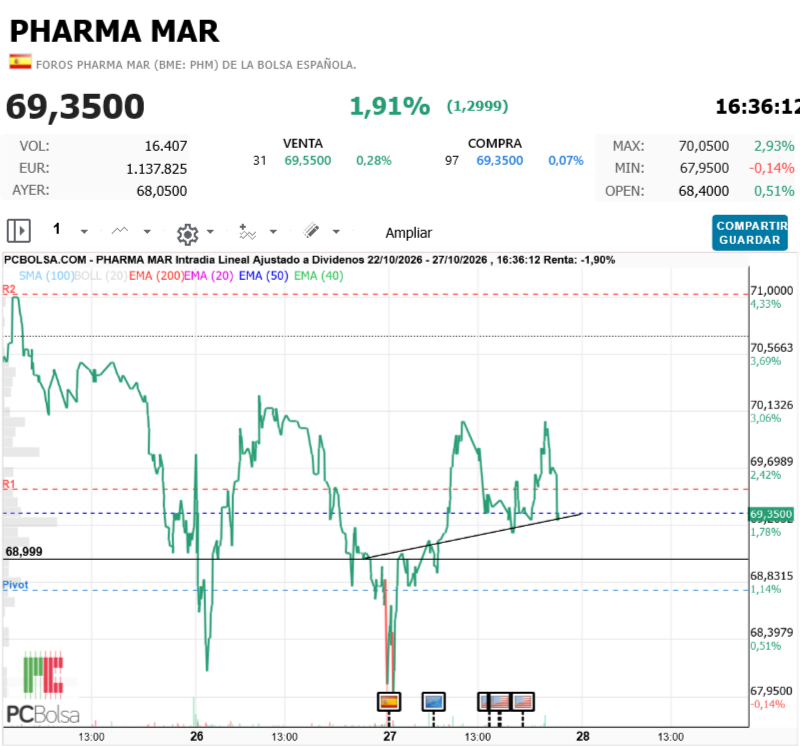Click the VENTA volume 31
This screenshot has width=800, height=746.
[x=260, y=161]
